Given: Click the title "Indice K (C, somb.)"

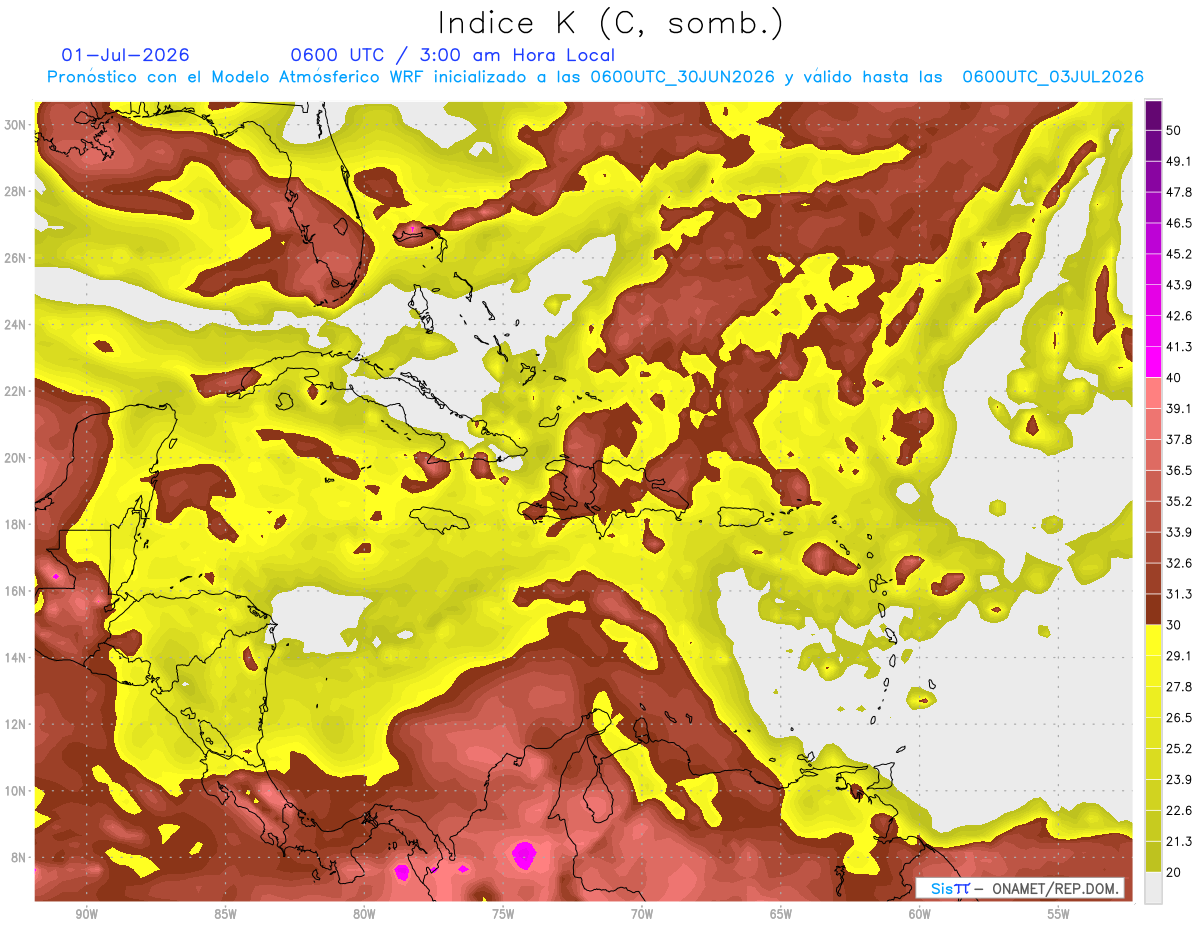Looking at the screenshot, I should (x=611, y=23).
